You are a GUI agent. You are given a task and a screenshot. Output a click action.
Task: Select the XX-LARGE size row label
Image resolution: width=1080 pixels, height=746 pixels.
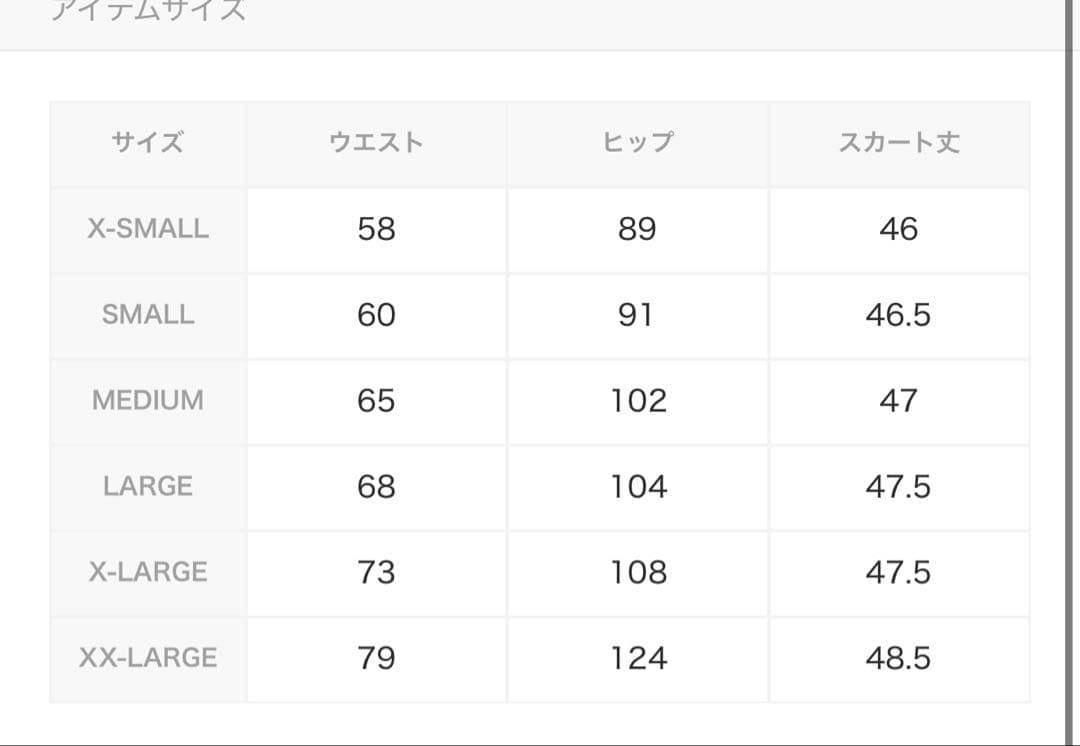[148, 659]
